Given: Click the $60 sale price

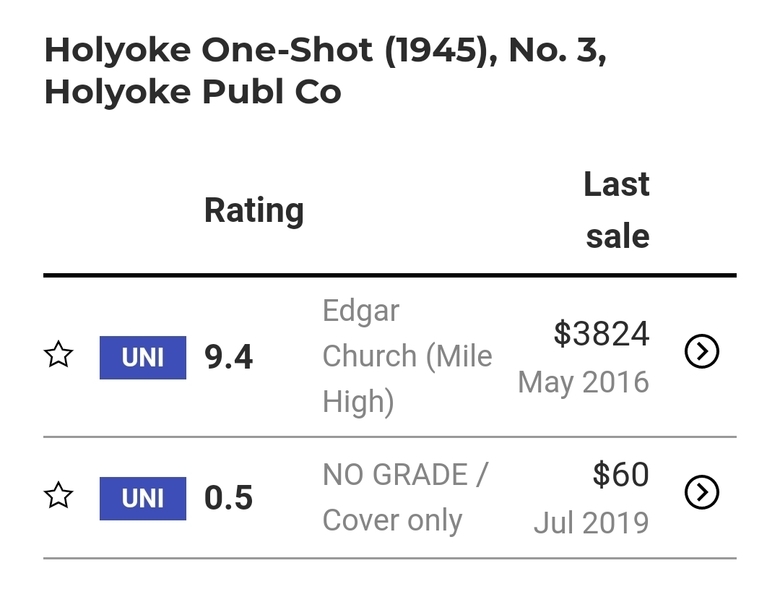Looking at the screenshot, I should tap(621, 474).
